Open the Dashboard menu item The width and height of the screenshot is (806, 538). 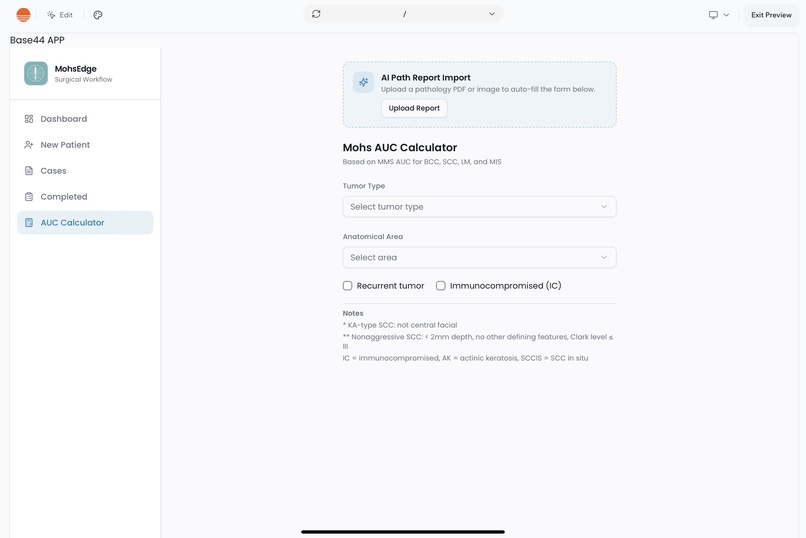point(85,119)
